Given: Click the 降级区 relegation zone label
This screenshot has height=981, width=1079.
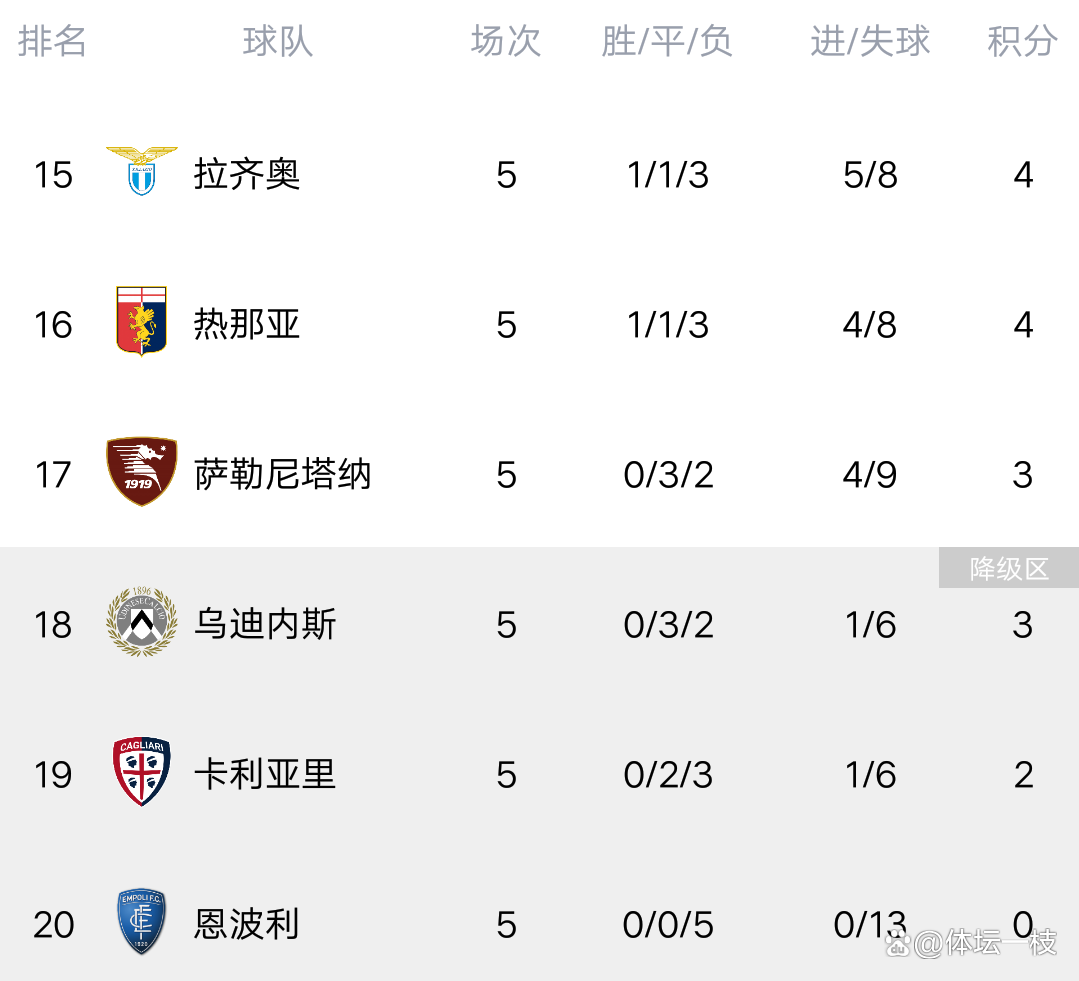Looking at the screenshot, I should (1009, 568).
